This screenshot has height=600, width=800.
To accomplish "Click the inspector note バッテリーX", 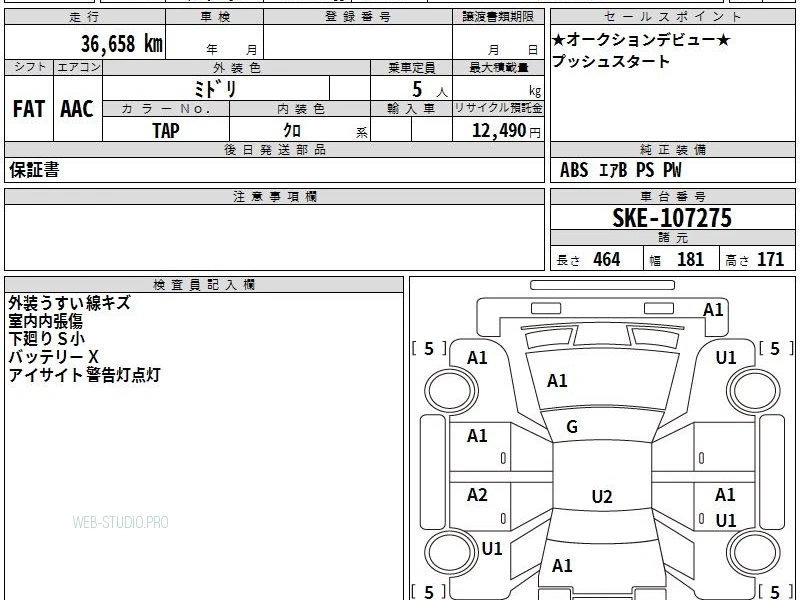I will tap(53, 357).
